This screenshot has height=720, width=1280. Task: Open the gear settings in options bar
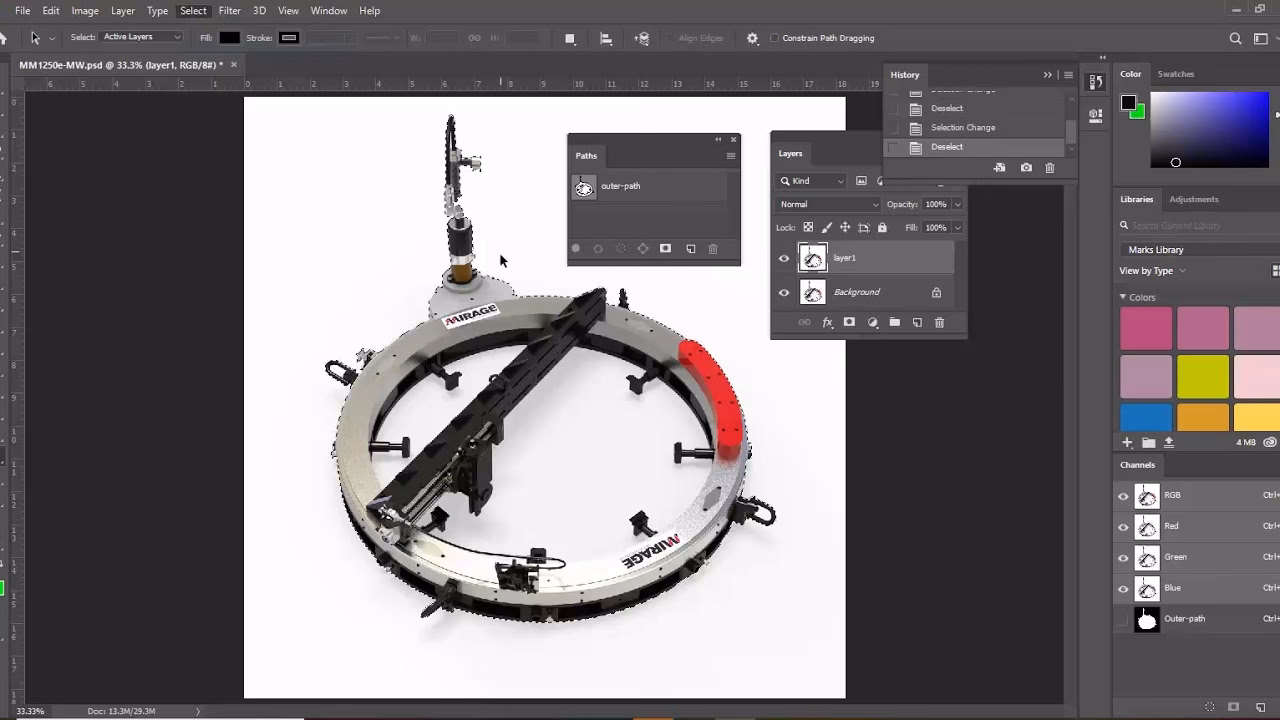[752, 38]
